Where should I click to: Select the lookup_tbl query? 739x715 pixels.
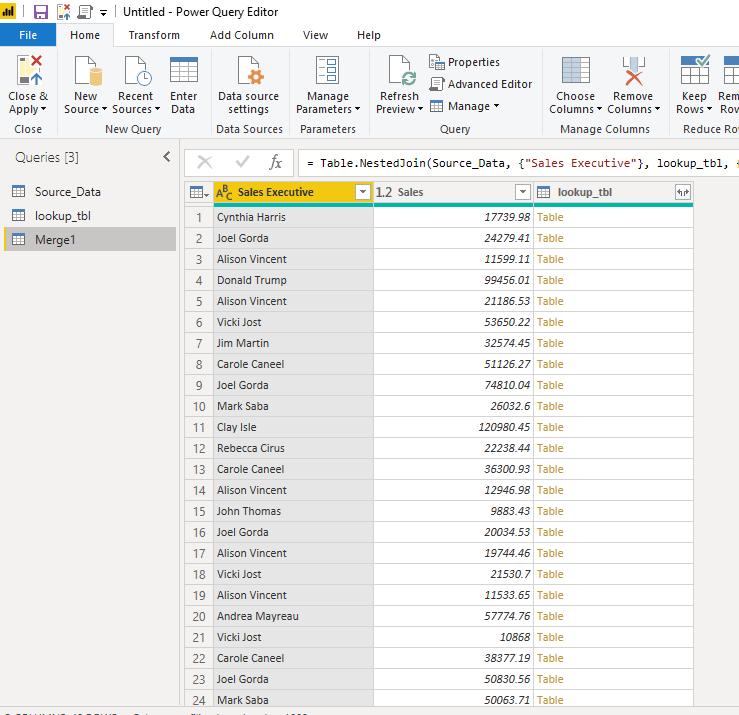[x=90, y=216]
